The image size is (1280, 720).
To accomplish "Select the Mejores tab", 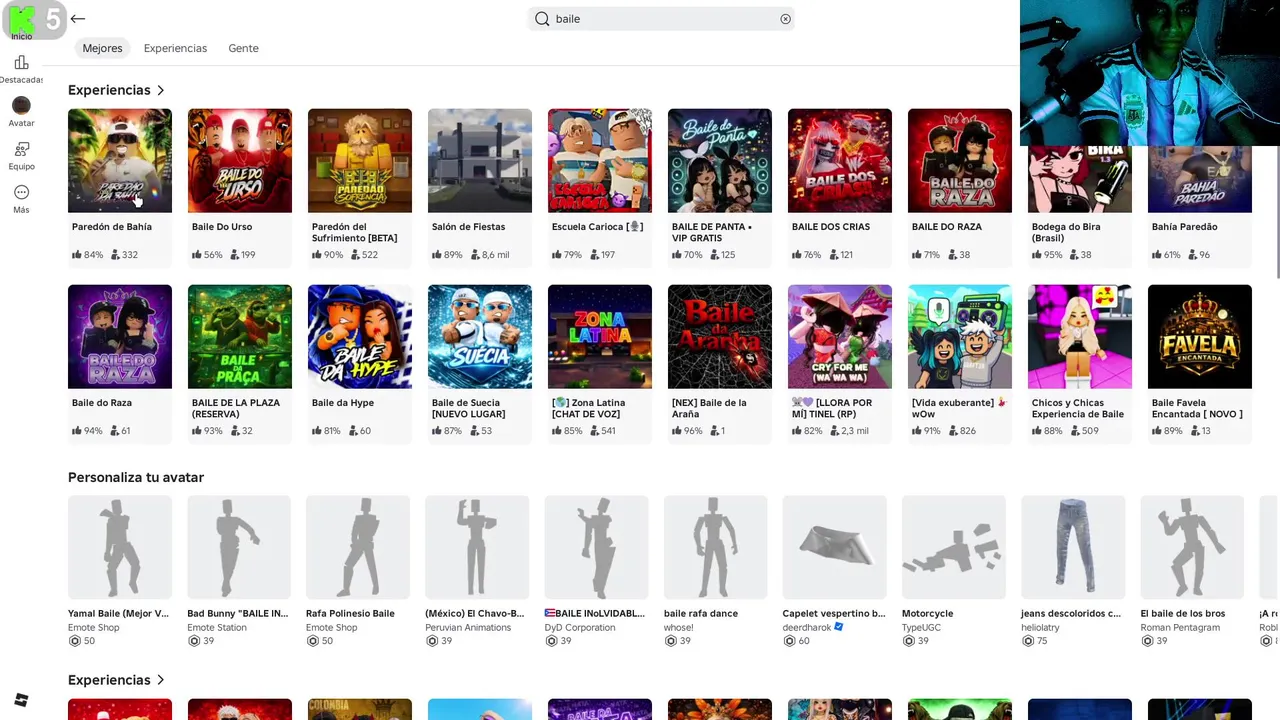I will point(102,48).
